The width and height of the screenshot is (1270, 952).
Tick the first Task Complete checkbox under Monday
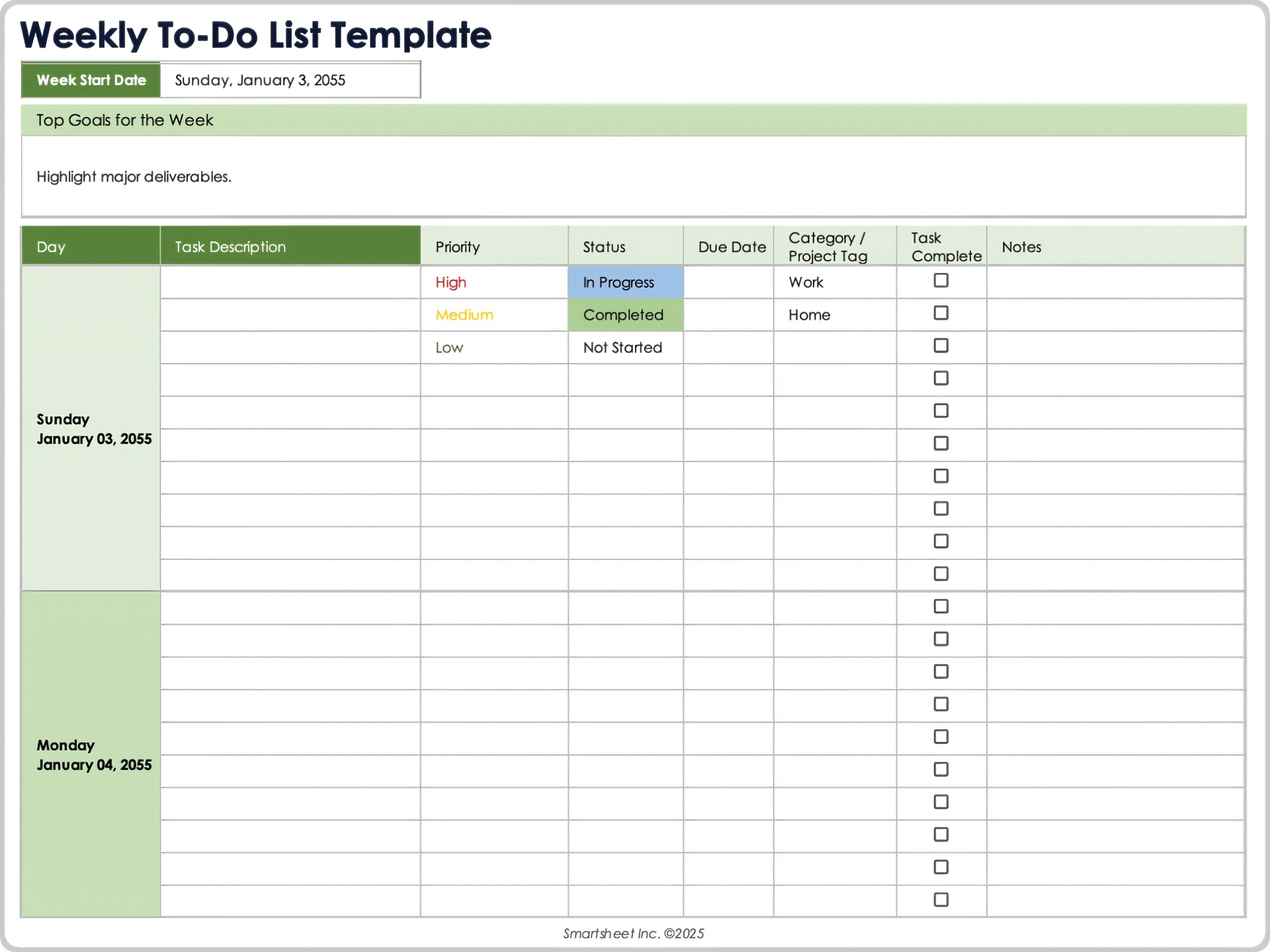pos(941,606)
